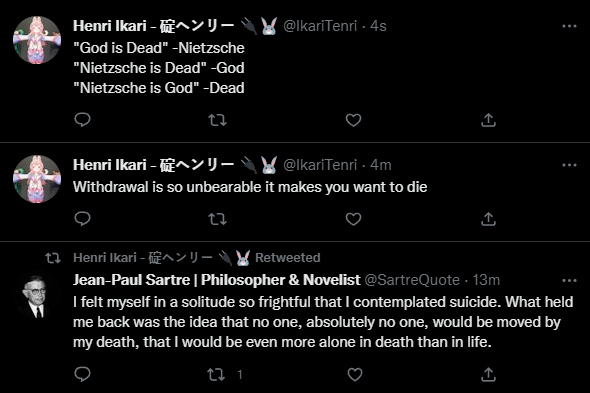Viewport: 590px width, 393px height.
Task: Share the "God is Dead" tweet
Action: click(488, 120)
